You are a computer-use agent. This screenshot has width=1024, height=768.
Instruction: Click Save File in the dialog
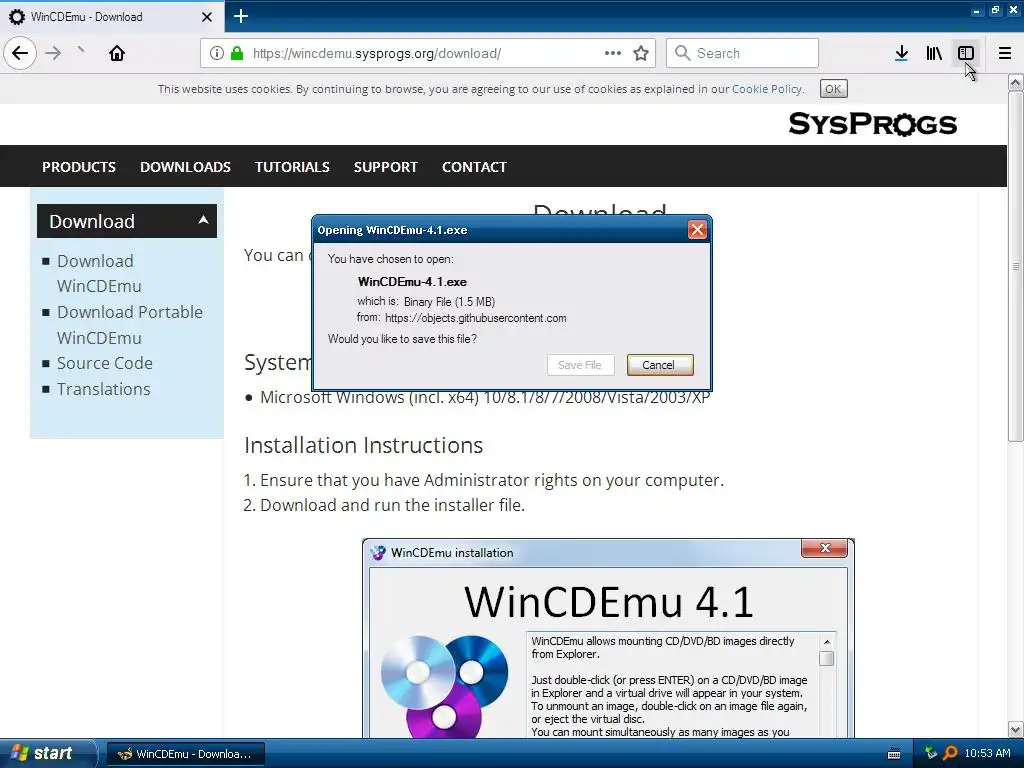tap(580, 365)
